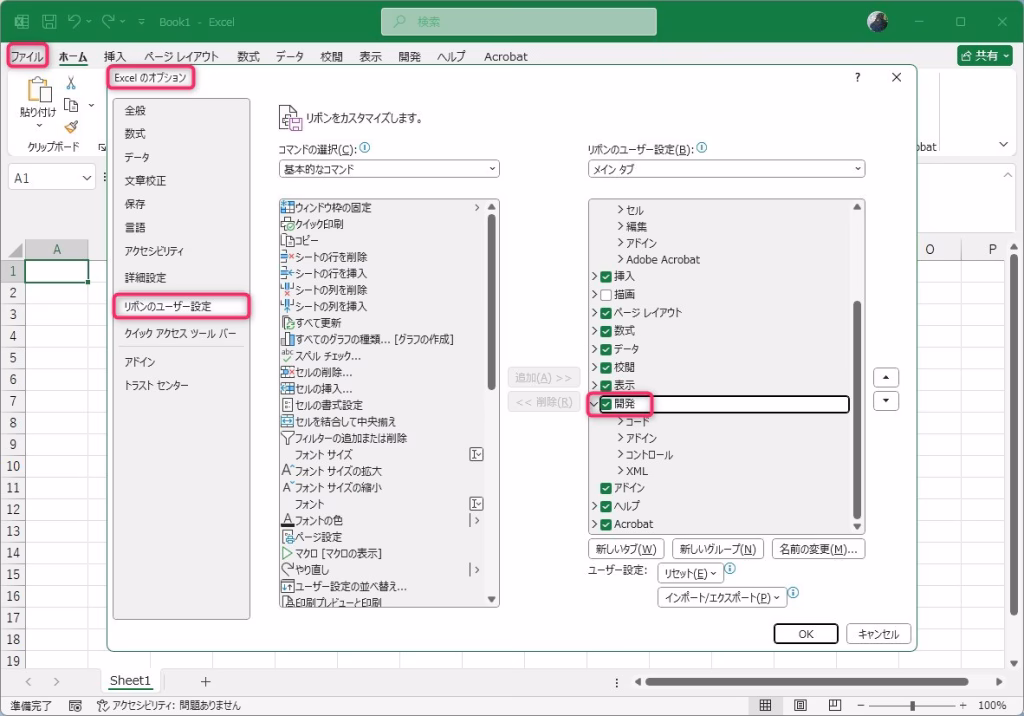
Task: Click info icon beside コマンドの選択
Action: click(x=365, y=148)
